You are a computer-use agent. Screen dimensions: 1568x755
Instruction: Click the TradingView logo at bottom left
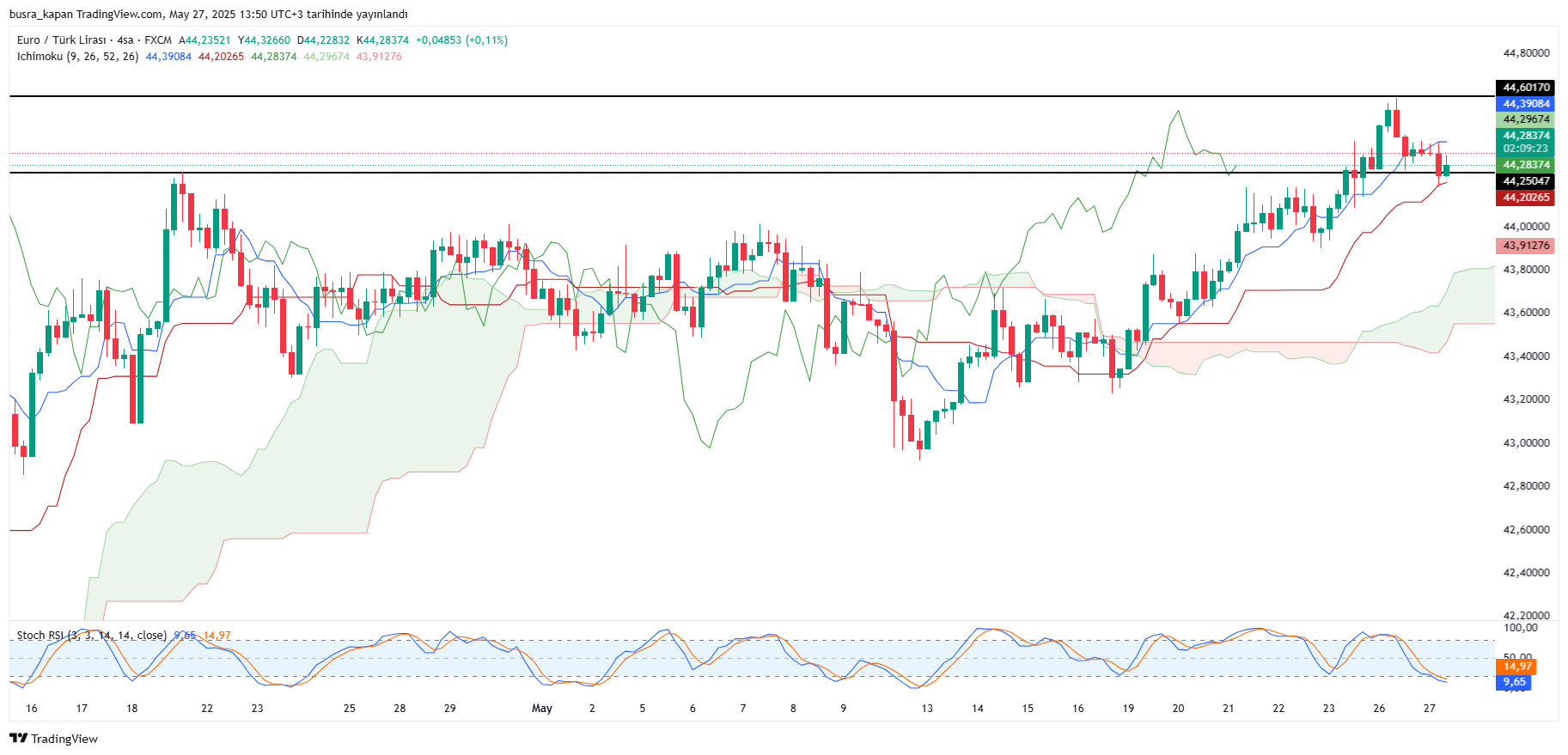53,739
